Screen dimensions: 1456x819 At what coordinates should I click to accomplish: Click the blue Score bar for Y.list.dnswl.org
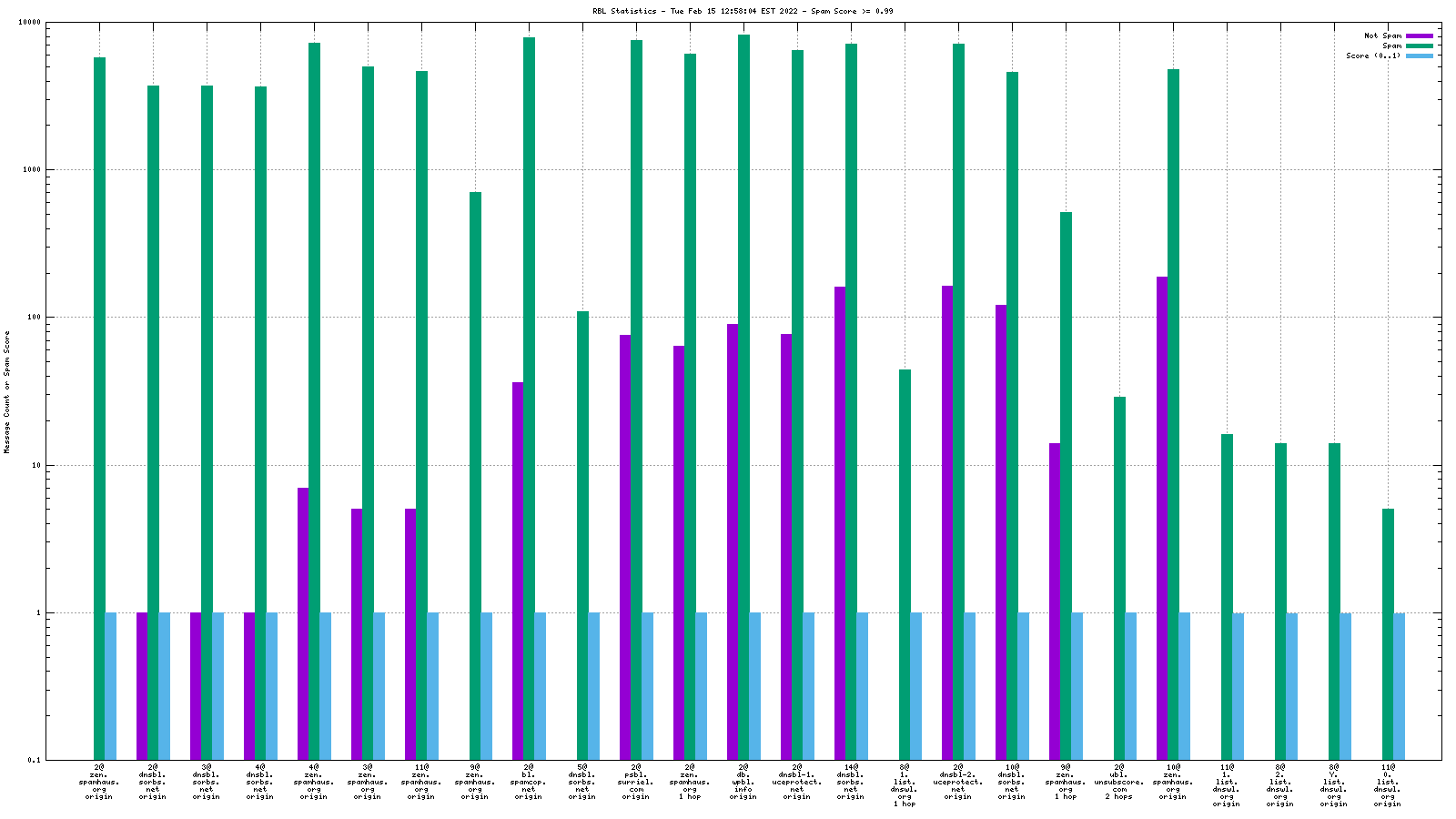pyautogui.click(x=1345, y=686)
